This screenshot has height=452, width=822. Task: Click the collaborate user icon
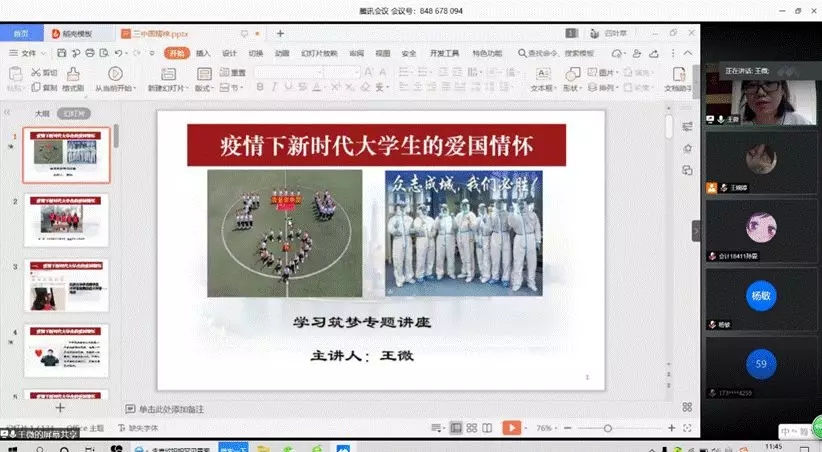[637, 53]
